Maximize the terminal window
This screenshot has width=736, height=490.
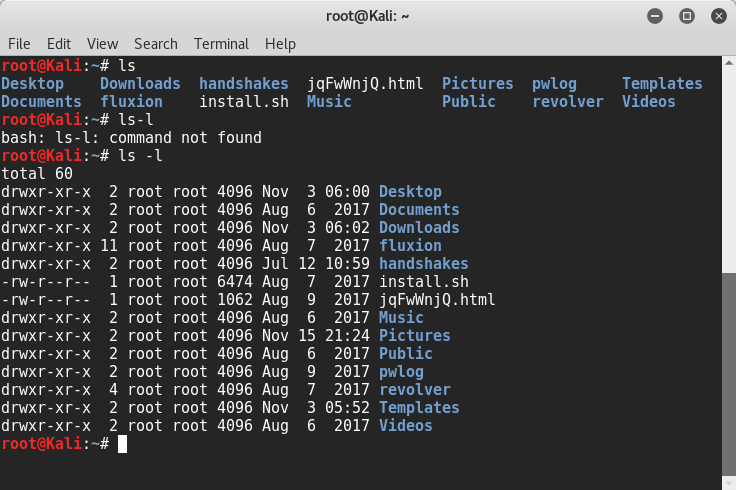(687, 16)
